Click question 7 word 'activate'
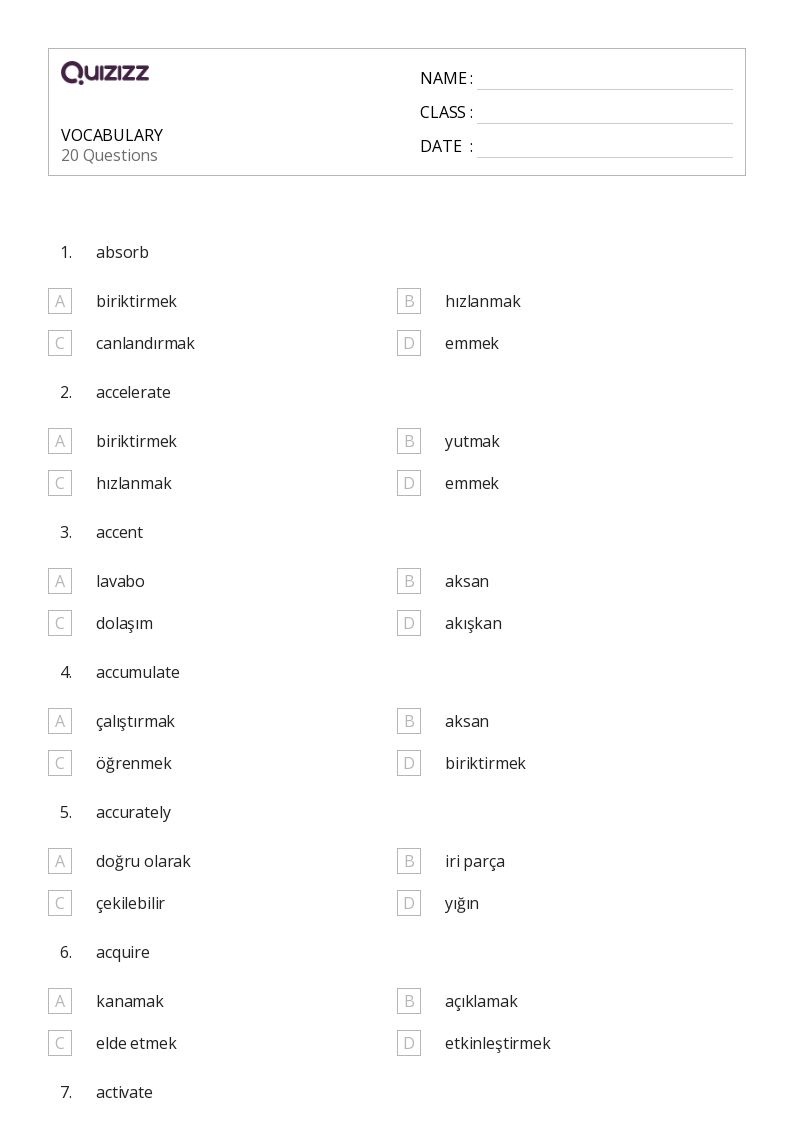This screenshot has width=794, height=1123. pos(124,1092)
